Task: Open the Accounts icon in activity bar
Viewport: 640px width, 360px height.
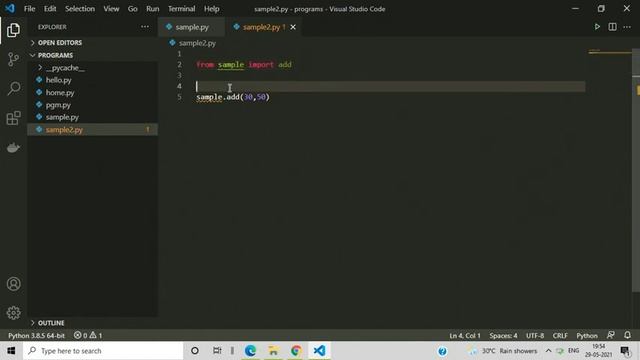Action: (x=13, y=284)
